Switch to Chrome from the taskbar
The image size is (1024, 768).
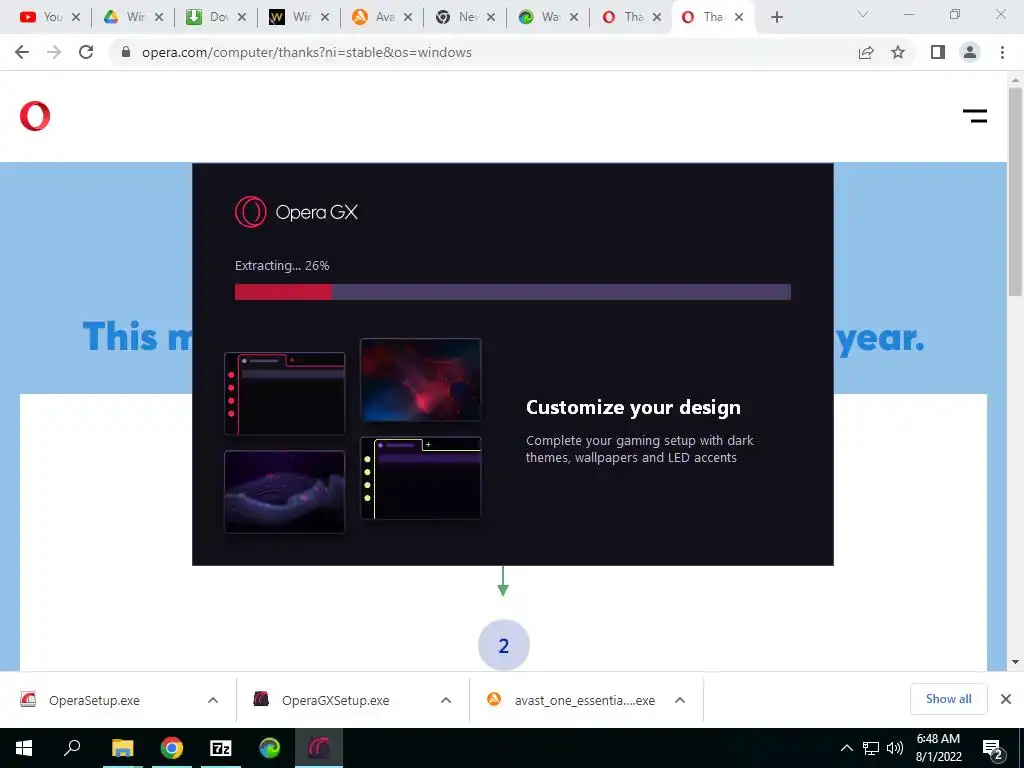click(x=172, y=748)
